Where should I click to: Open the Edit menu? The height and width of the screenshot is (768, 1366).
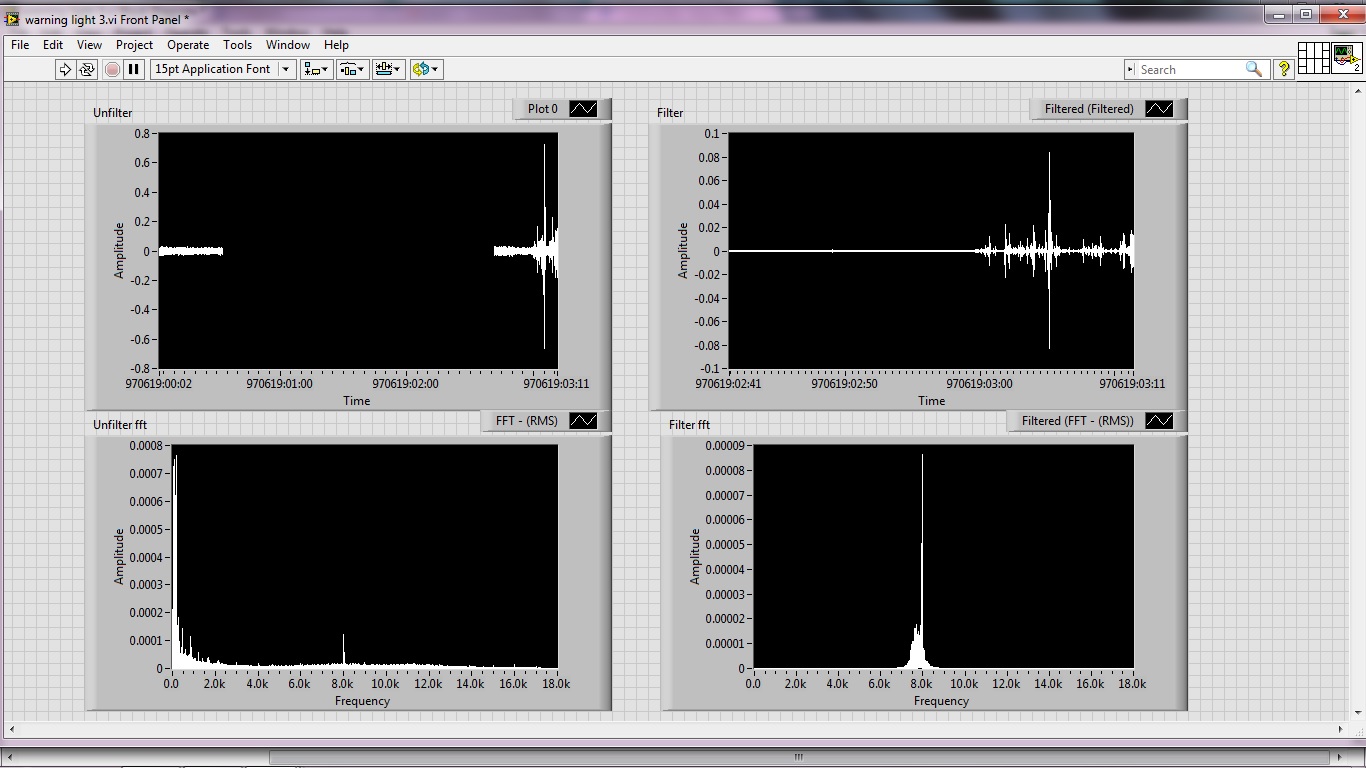coord(53,45)
